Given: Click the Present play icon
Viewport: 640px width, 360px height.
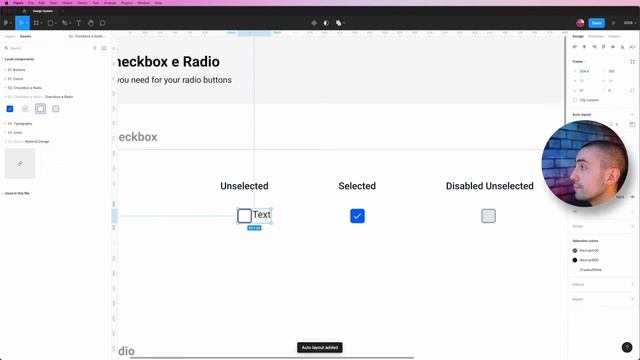Looking at the screenshot, I should click(613, 23).
